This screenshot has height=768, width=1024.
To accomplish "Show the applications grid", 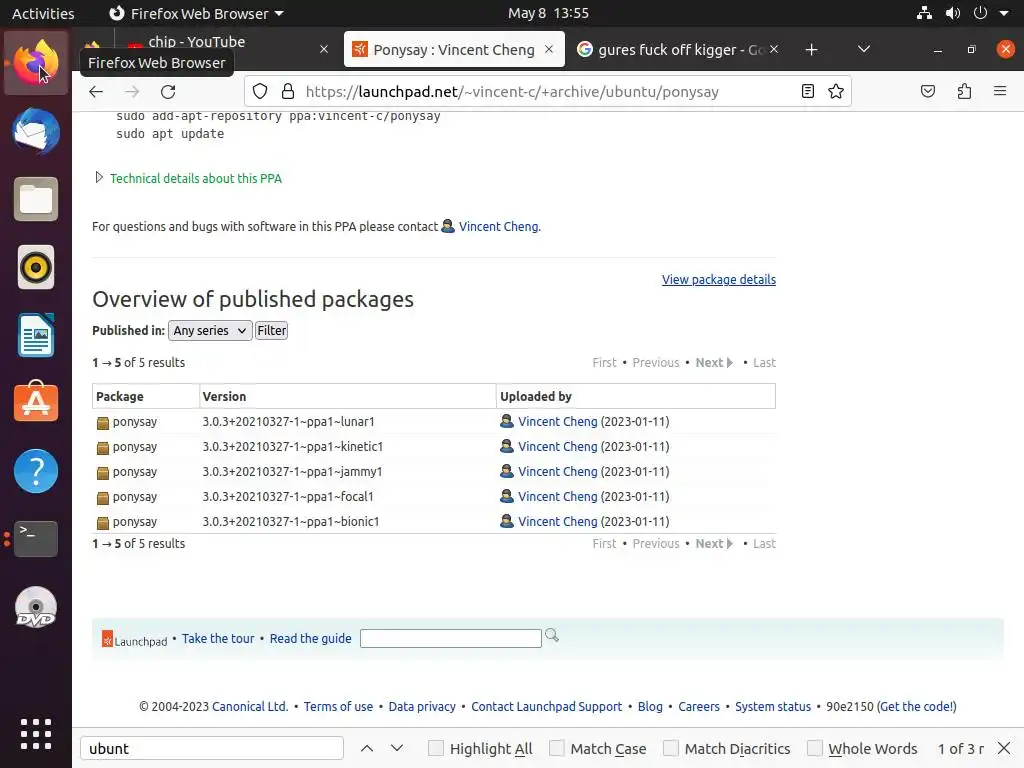I will [x=36, y=734].
